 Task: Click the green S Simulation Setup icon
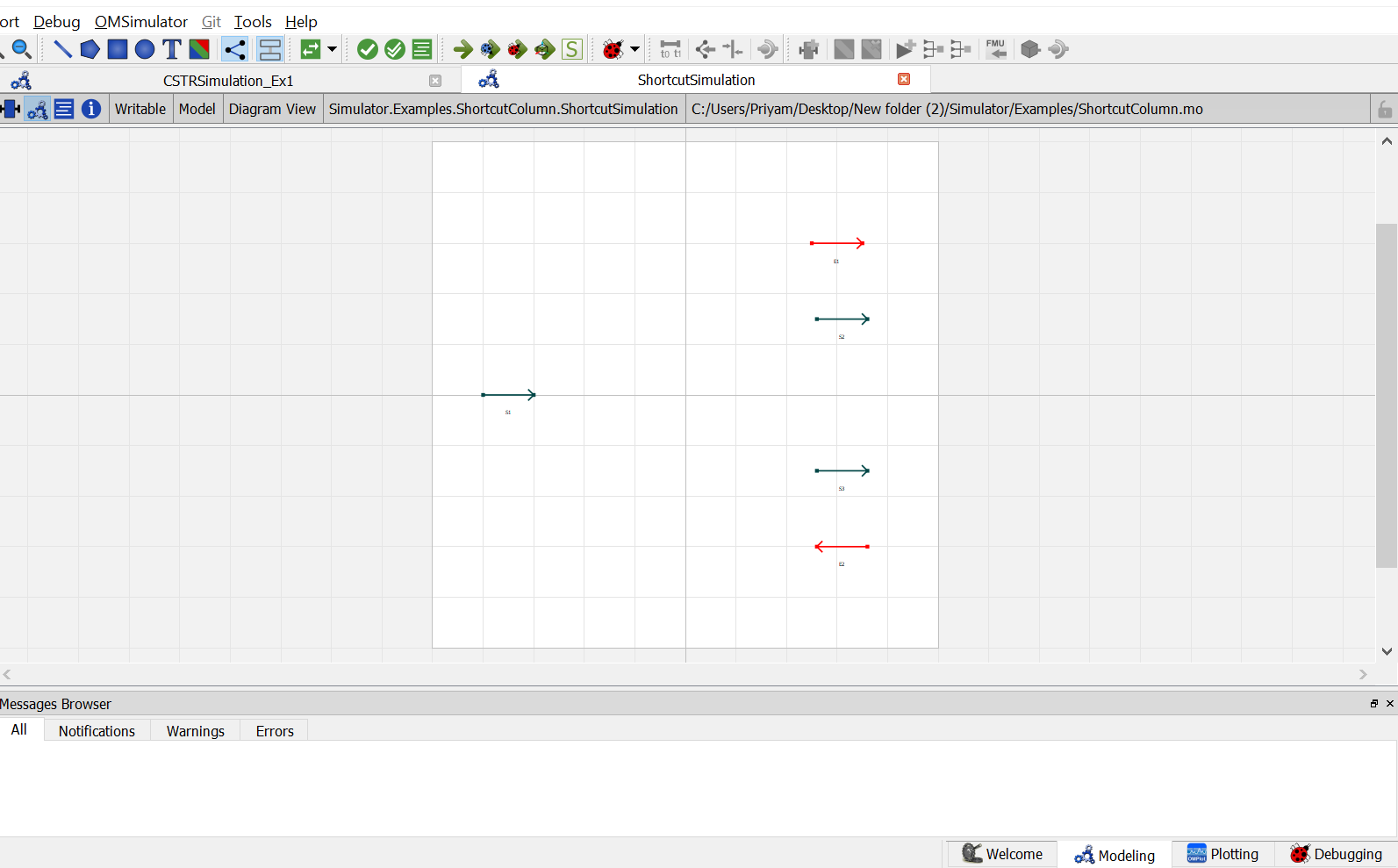click(x=572, y=49)
